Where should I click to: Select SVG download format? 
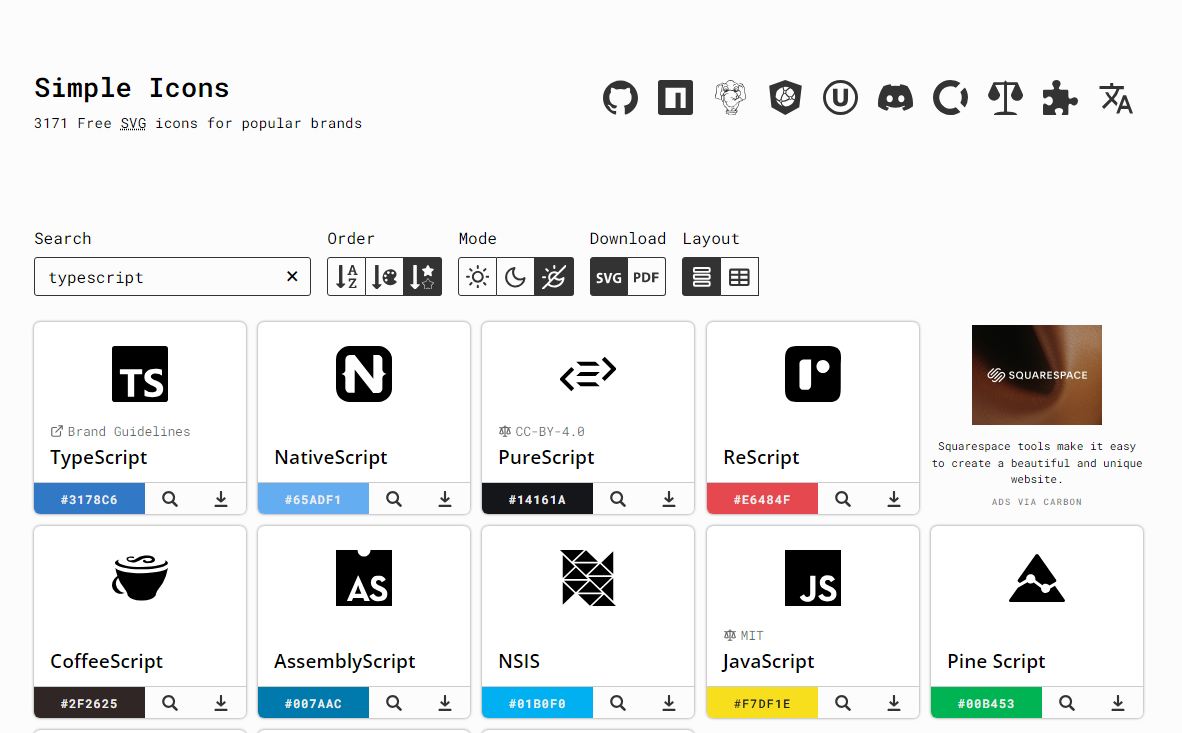[608, 277]
